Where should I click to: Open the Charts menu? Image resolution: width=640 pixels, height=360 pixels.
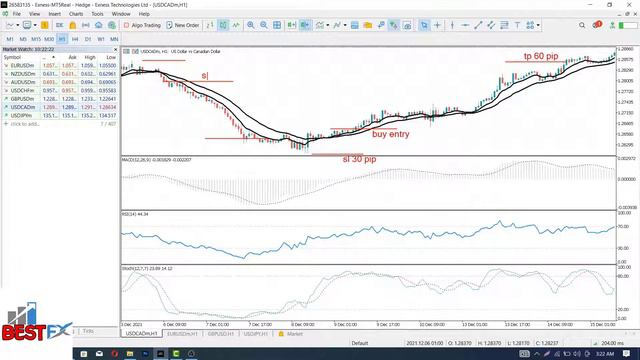coord(76,14)
